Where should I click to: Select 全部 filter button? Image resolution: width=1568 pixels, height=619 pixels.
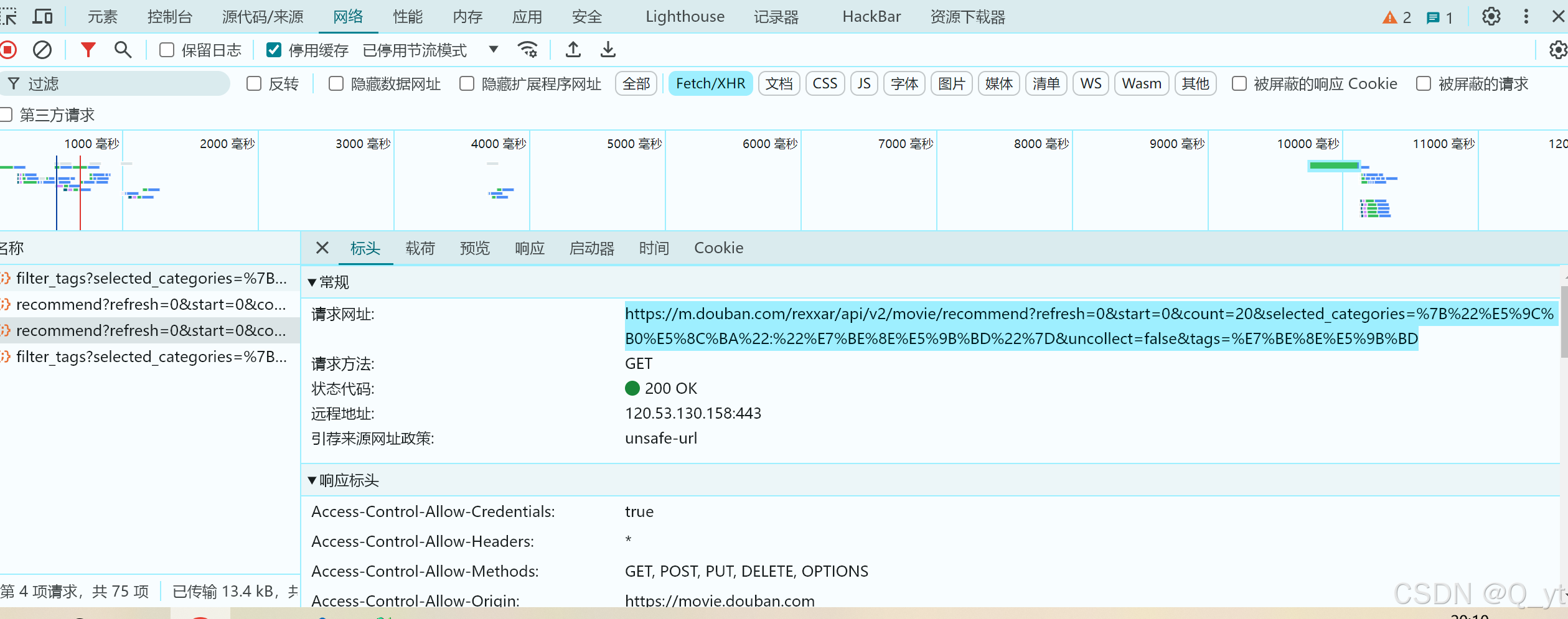(x=636, y=83)
